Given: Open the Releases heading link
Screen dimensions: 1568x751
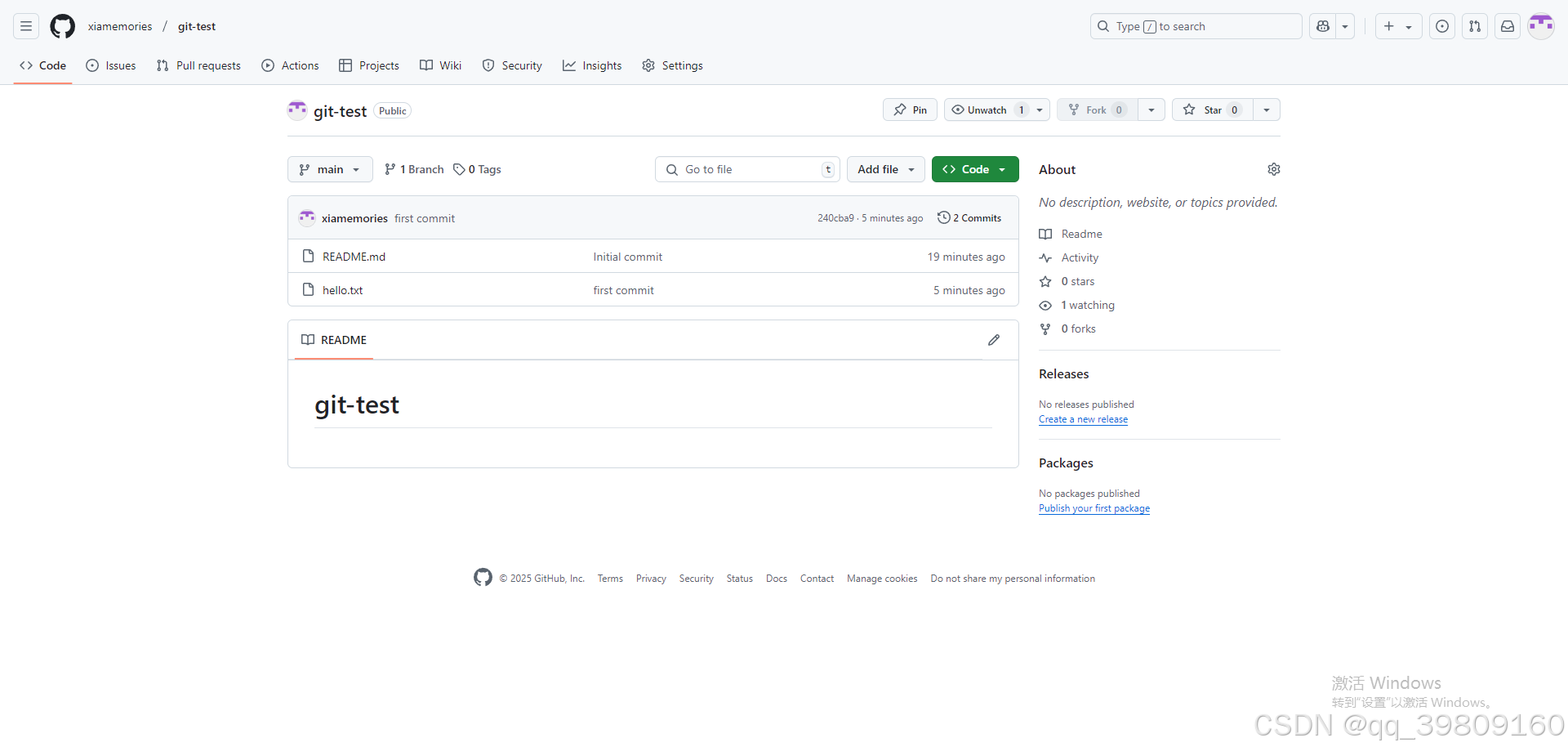Looking at the screenshot, I should [1063, 373].
